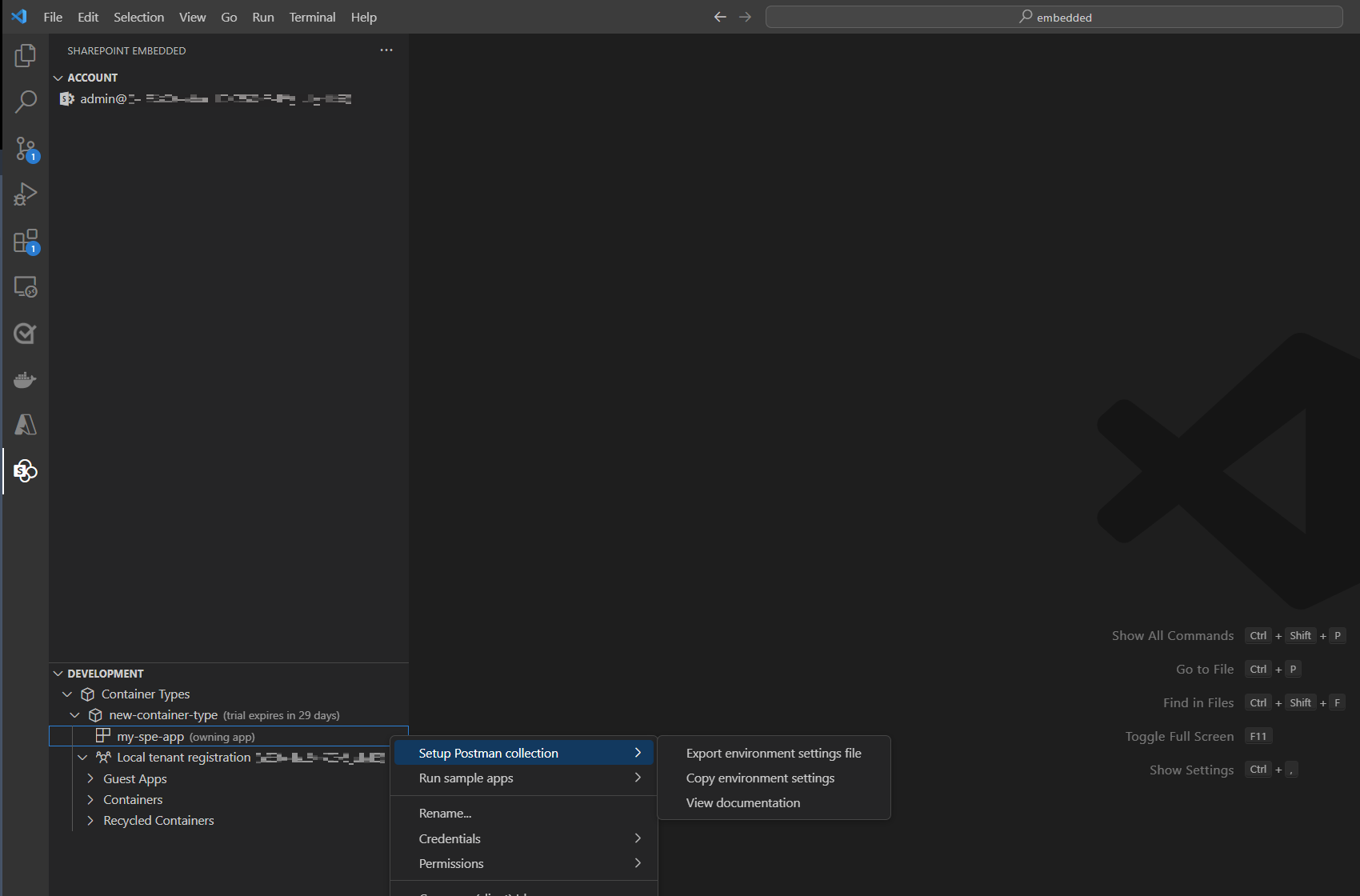Open the Azure extension view
The image size is (1360, 896).
25,425
